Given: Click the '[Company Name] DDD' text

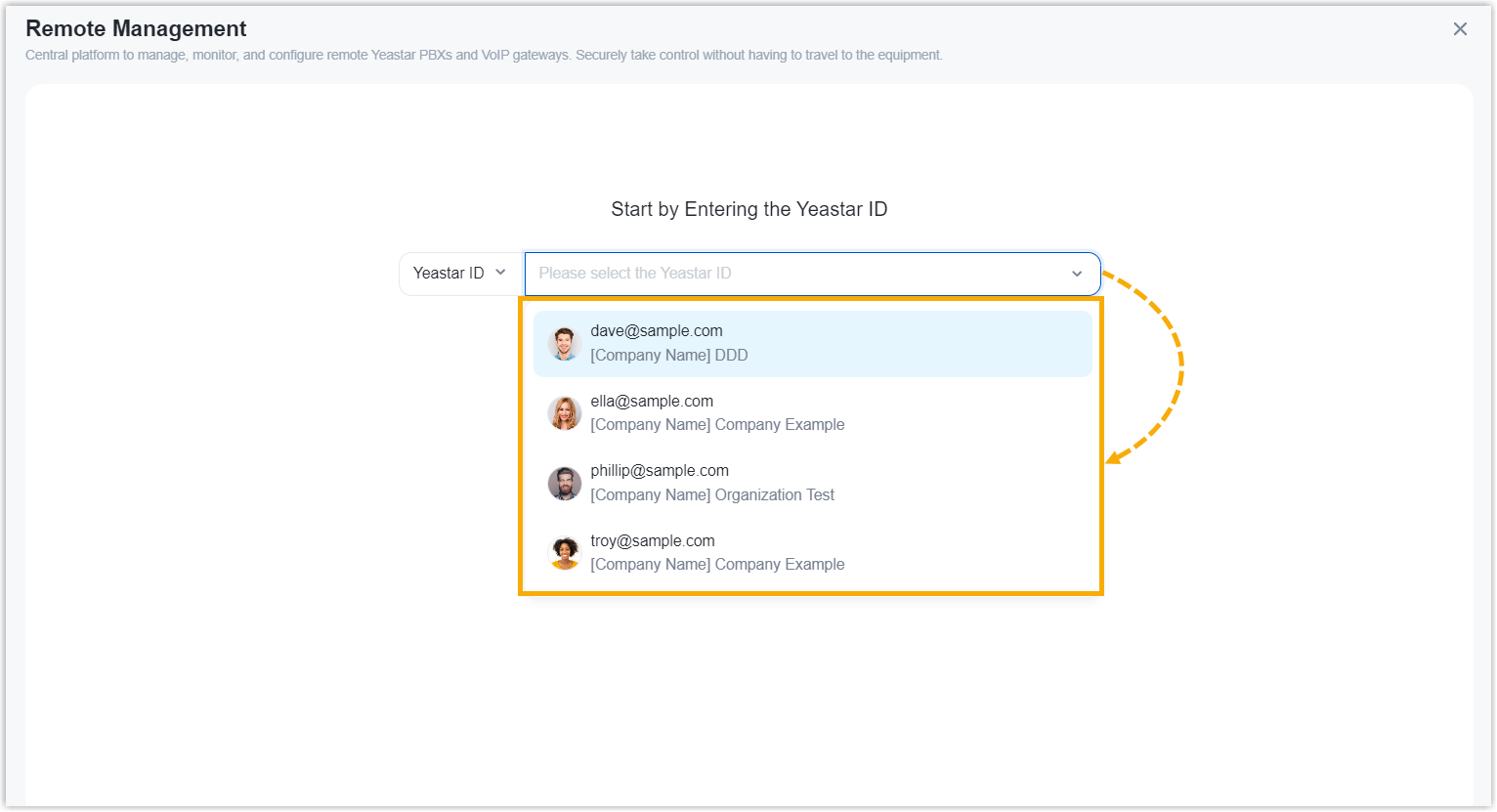Looking at the screenshot, I should [669, 356].
